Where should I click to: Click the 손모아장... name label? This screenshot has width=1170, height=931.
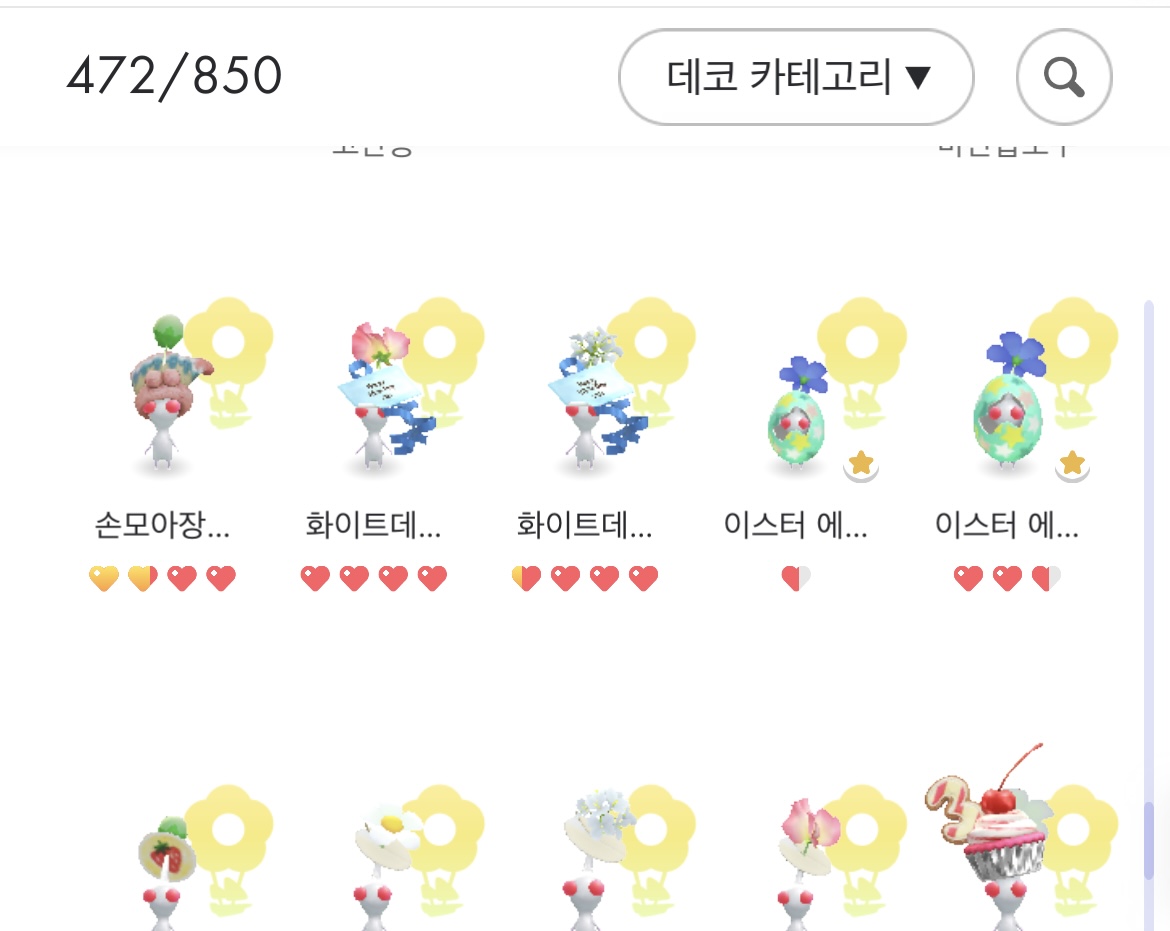[x=163, y=525]
